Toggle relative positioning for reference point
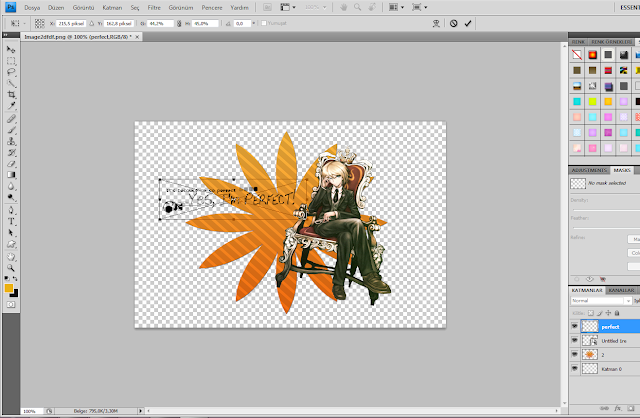Image resolution: width=640 pixels, height=418 pixels. pos(91,24)
